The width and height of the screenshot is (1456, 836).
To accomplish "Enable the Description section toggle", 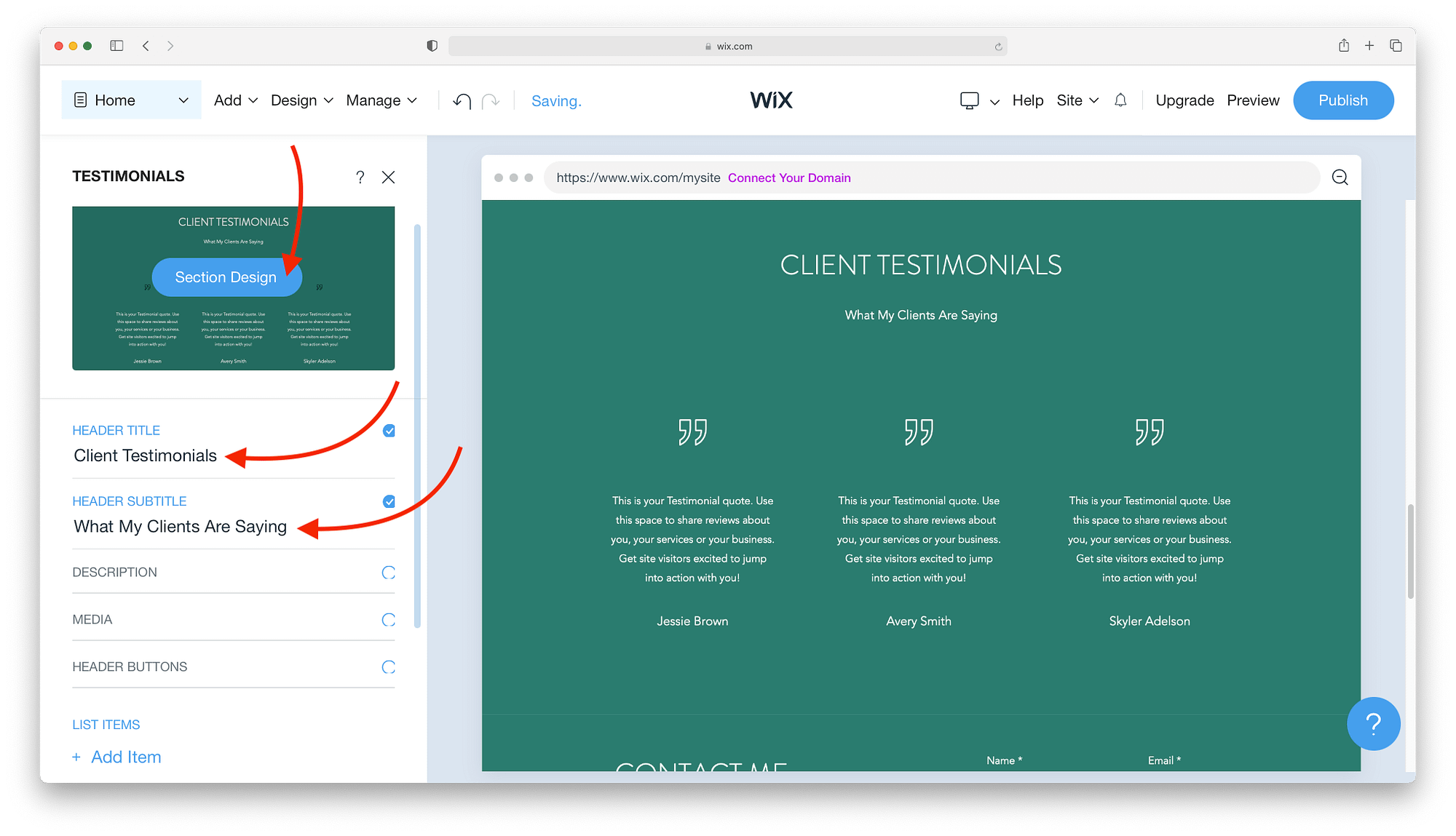I will pos(388,571).
